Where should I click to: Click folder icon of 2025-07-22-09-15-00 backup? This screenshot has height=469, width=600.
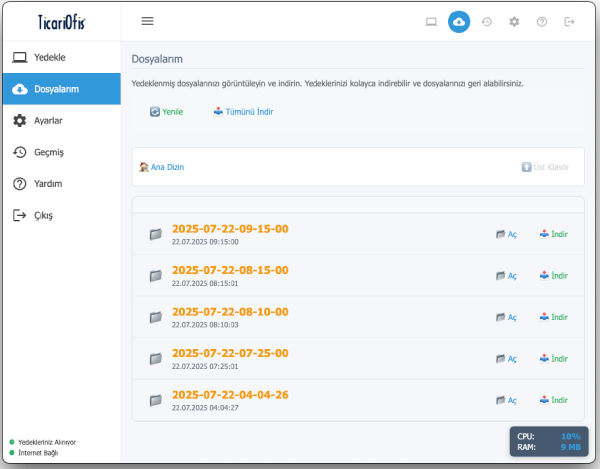(x=155, y=234)
